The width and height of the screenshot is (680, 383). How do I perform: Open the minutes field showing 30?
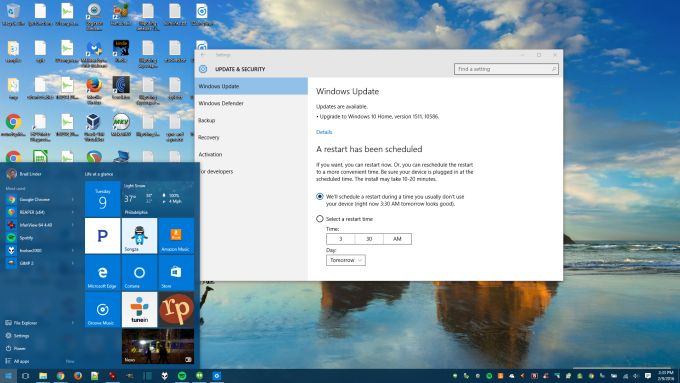pyautogui.click(x=369, y=239)
